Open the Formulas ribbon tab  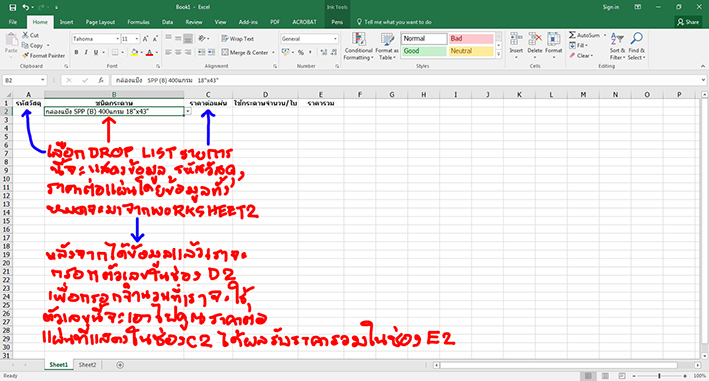(138, 22)
